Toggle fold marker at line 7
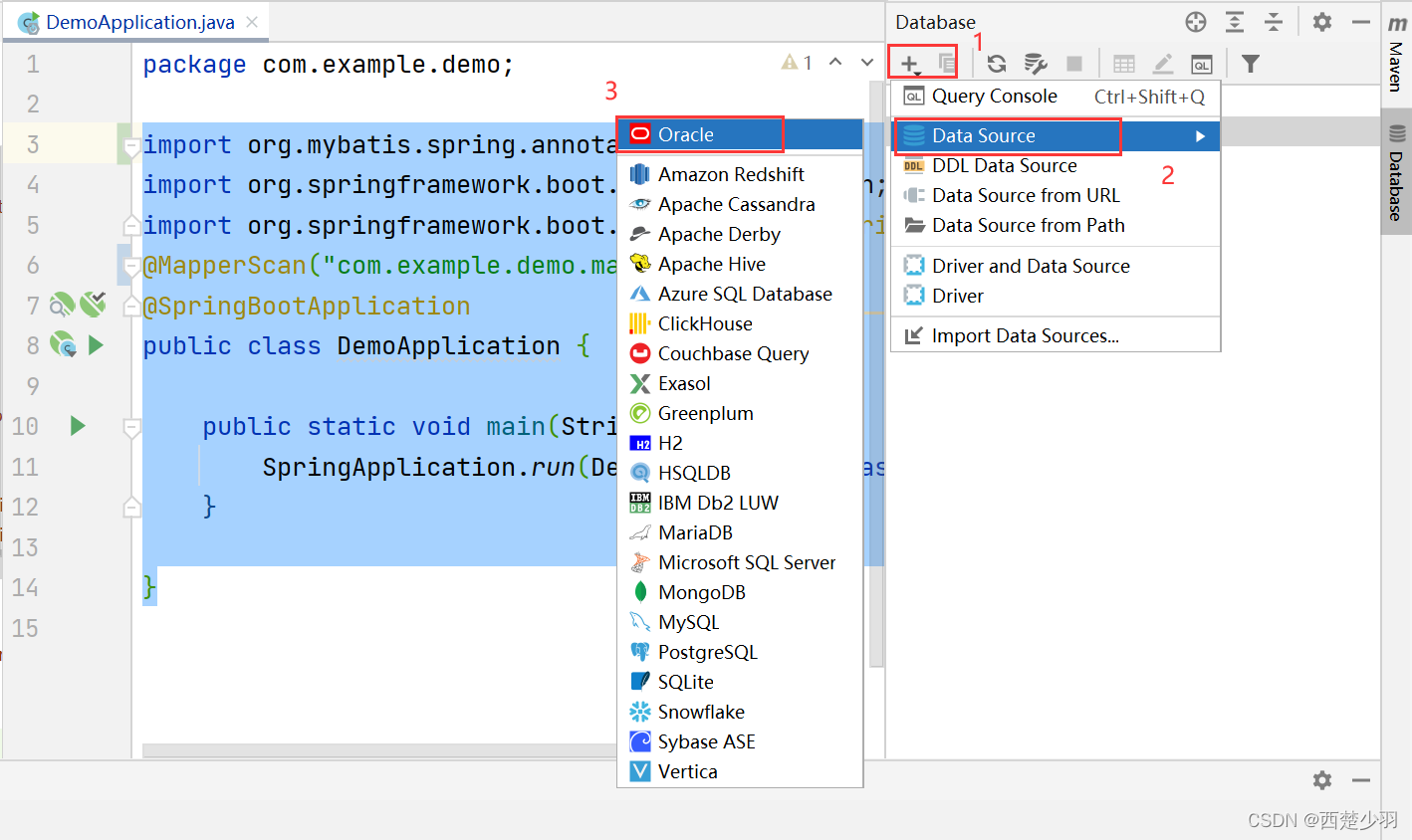 point(130,307)
